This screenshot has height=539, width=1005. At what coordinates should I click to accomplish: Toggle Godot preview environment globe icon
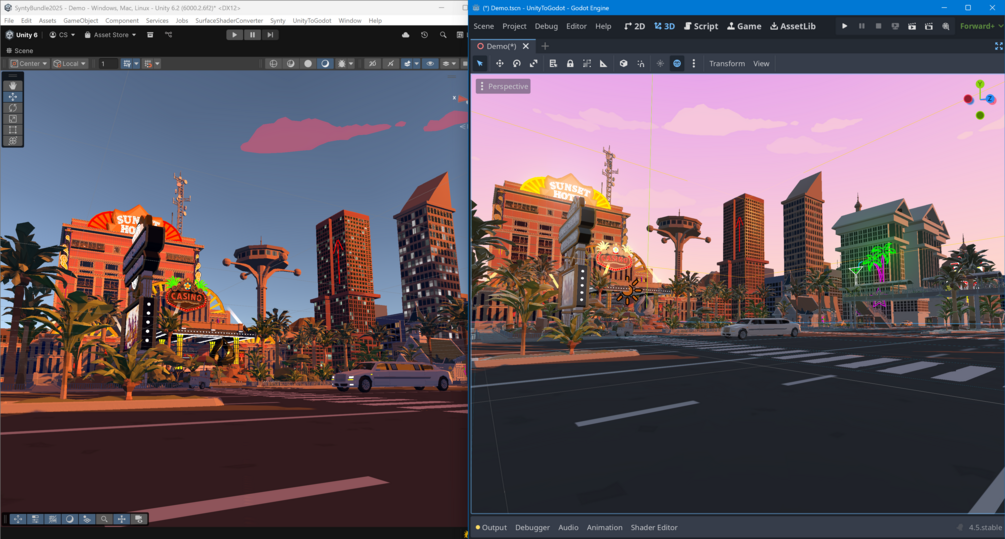tap(677, 63)
